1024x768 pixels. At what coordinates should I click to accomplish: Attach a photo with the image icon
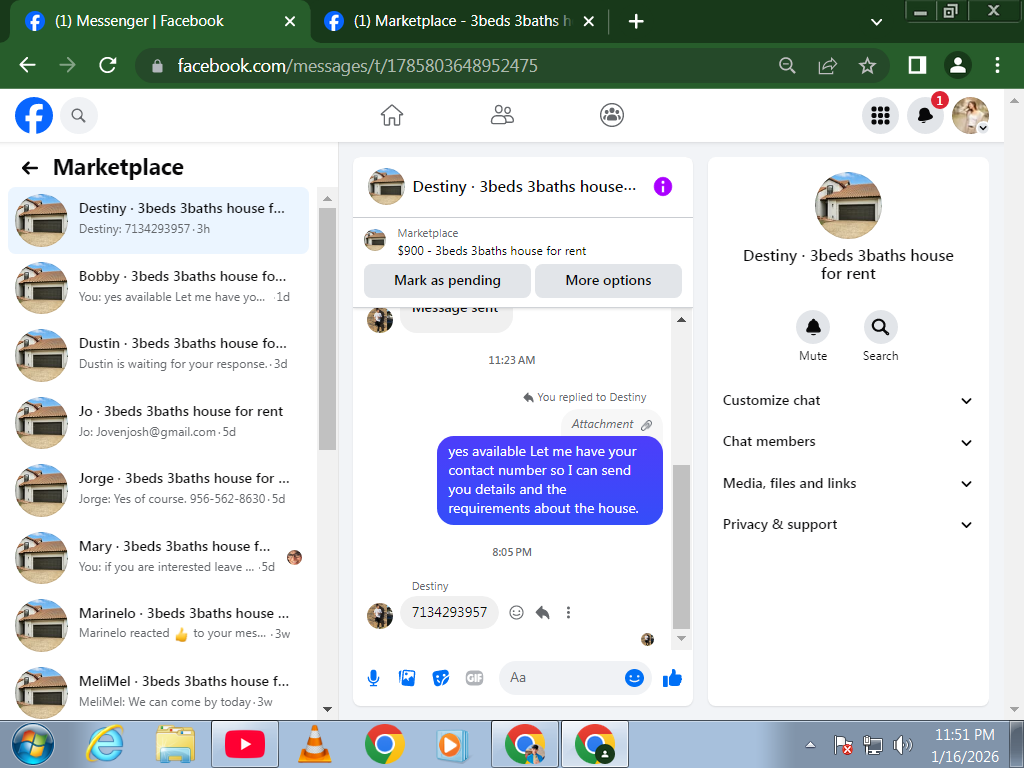(407, 678)
